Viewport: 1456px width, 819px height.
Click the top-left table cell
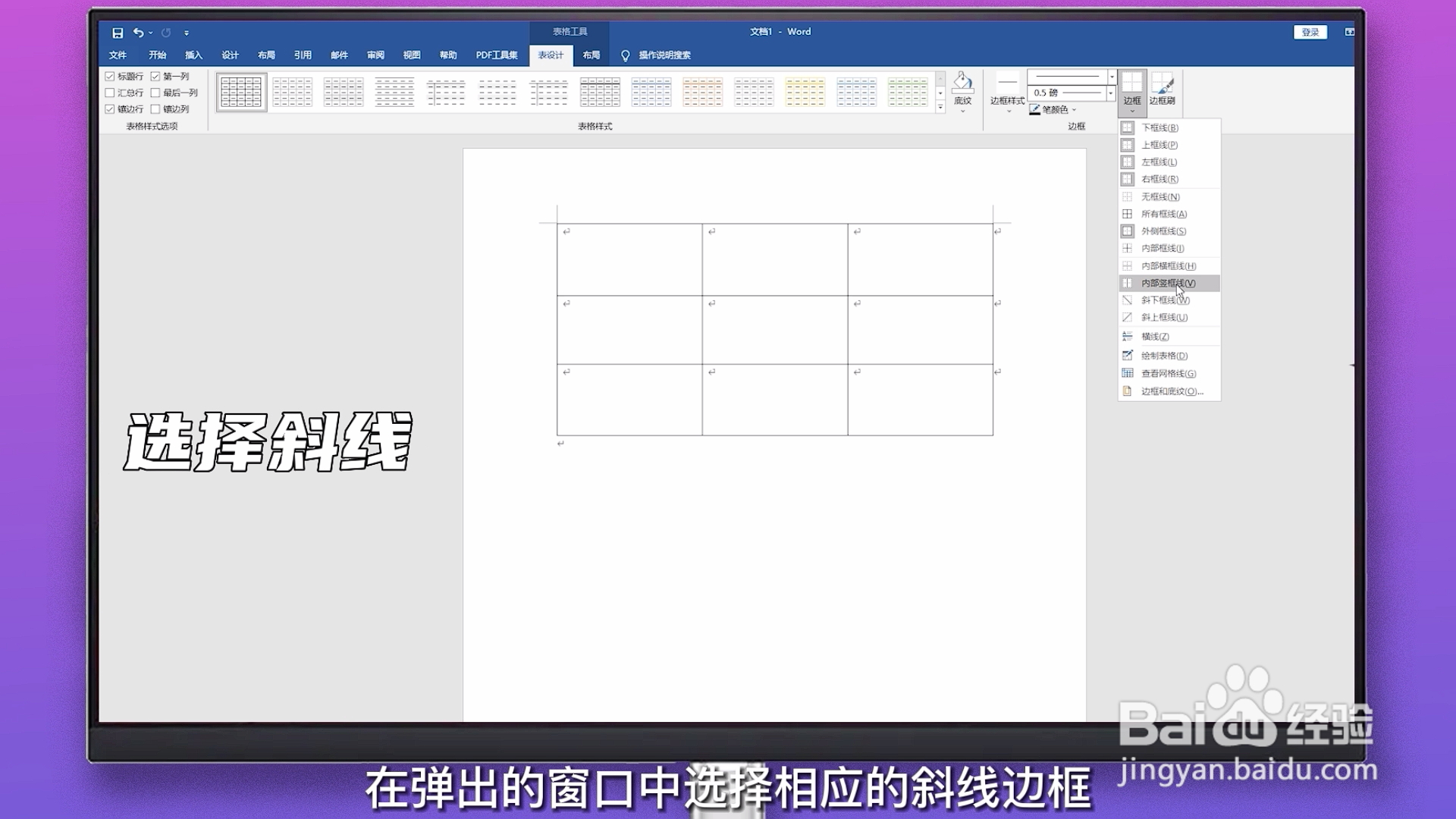point(629,259)
